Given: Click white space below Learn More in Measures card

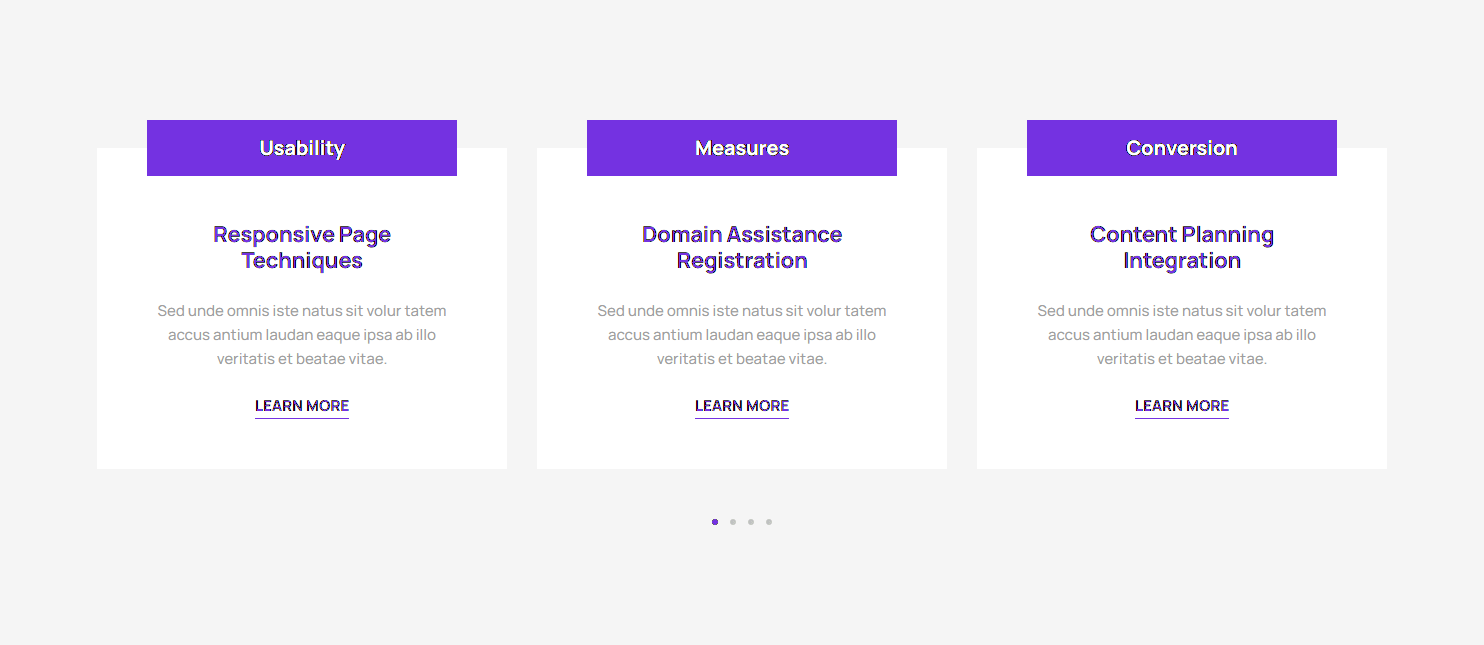Looking at the screenshot, I should tap(742, 445).
